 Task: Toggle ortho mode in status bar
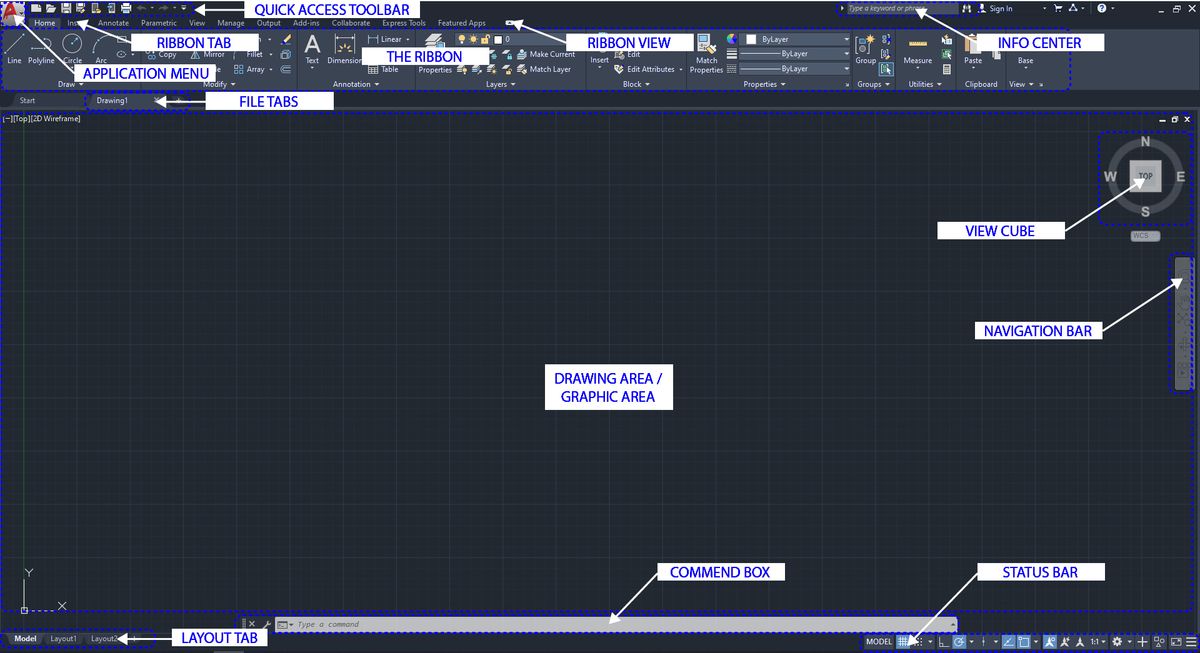(x=943, y=641)
